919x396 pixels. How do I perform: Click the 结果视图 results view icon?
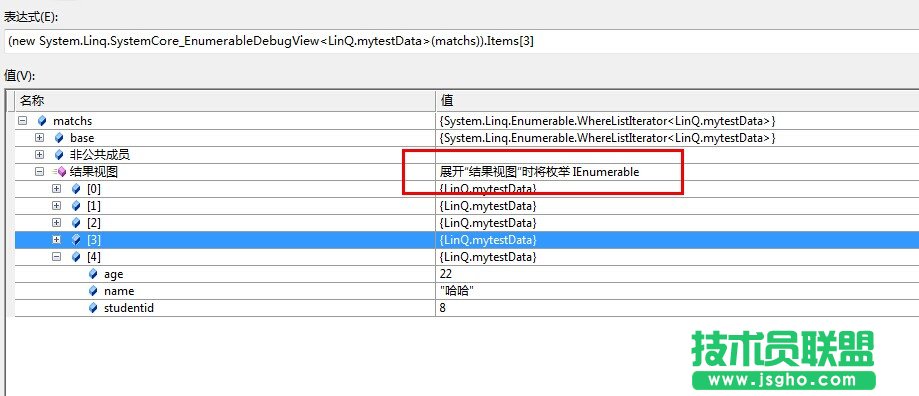coord(59,172)
